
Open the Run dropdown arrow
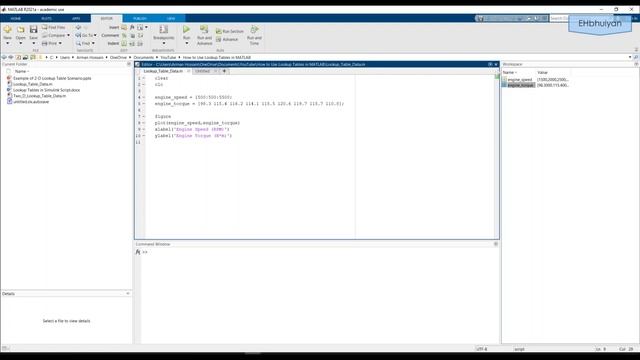click(187, 43)
